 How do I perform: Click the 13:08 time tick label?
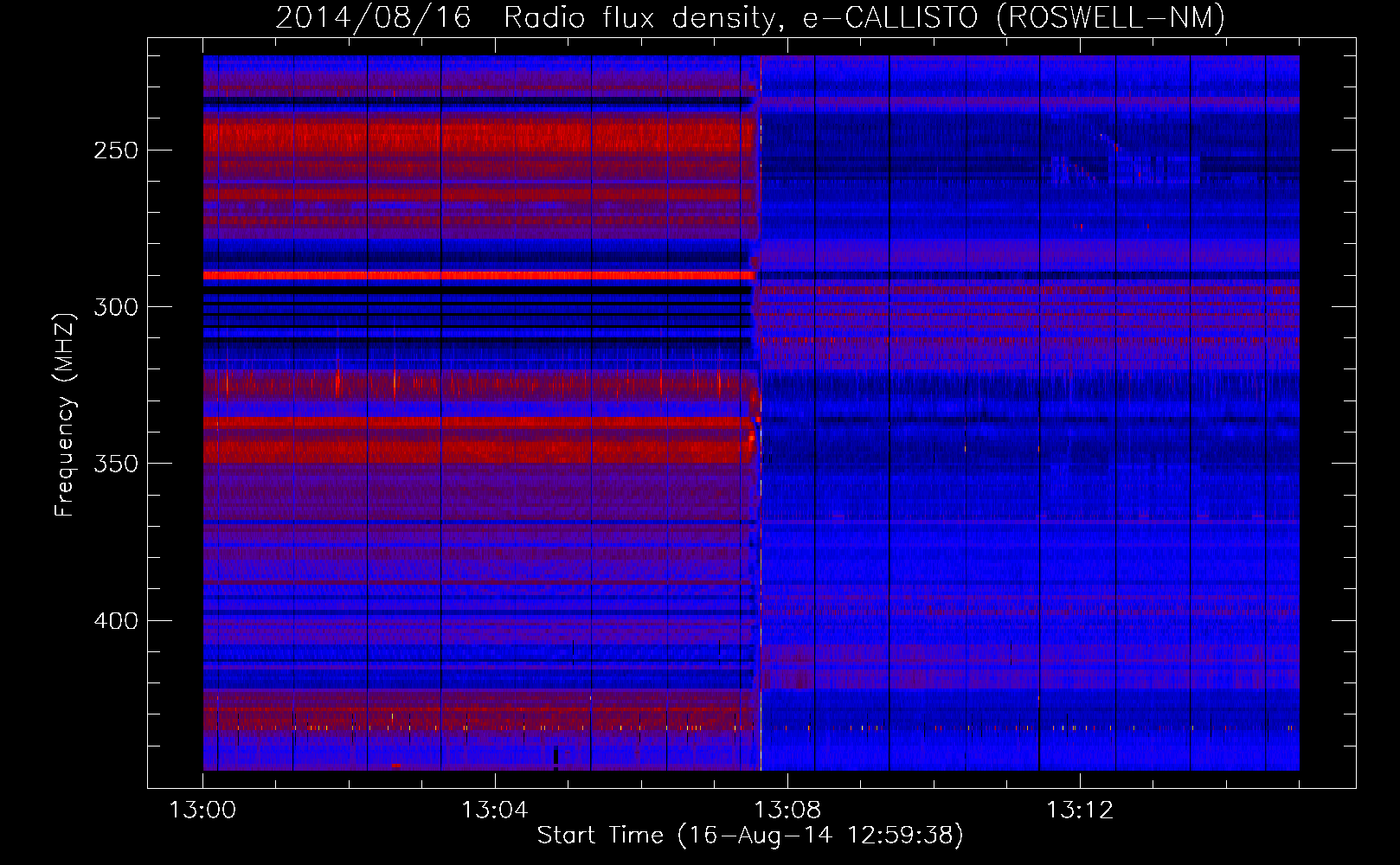(x=787, y=811)
